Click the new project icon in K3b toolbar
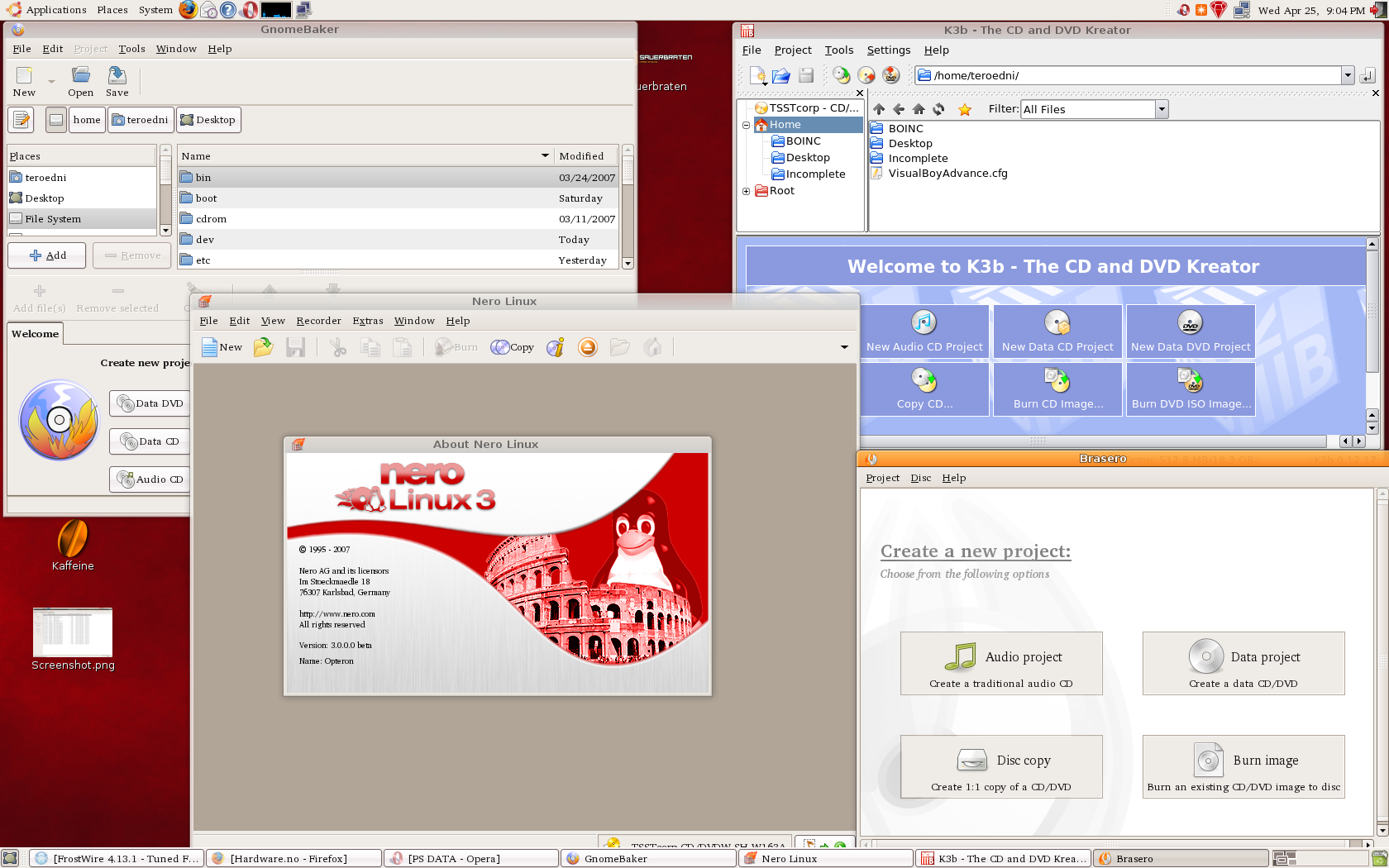Screen dimensions: 1389x868 pyautogui.click(x=758, y=76)
